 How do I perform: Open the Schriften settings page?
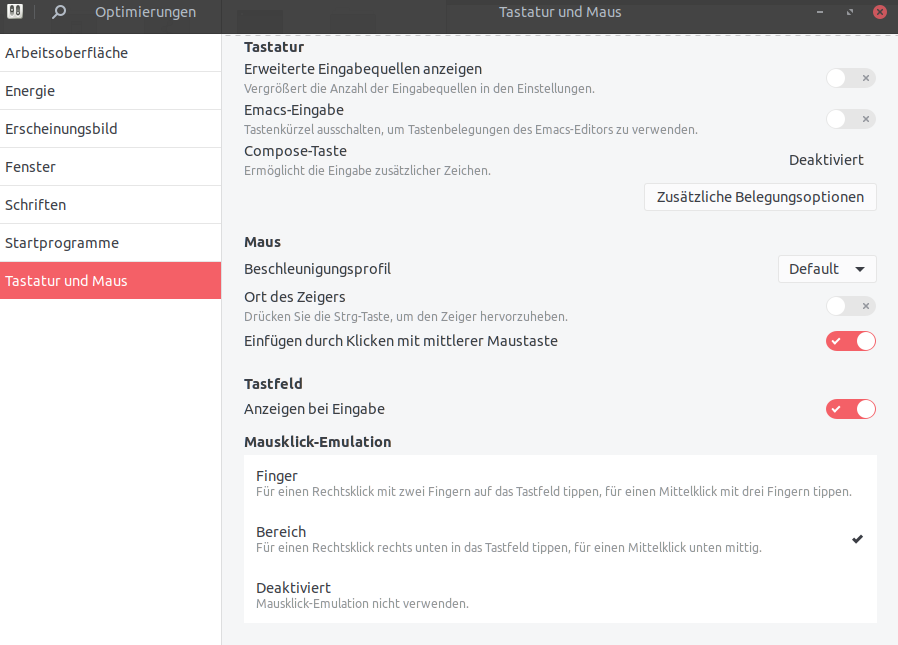coord(111,204)
